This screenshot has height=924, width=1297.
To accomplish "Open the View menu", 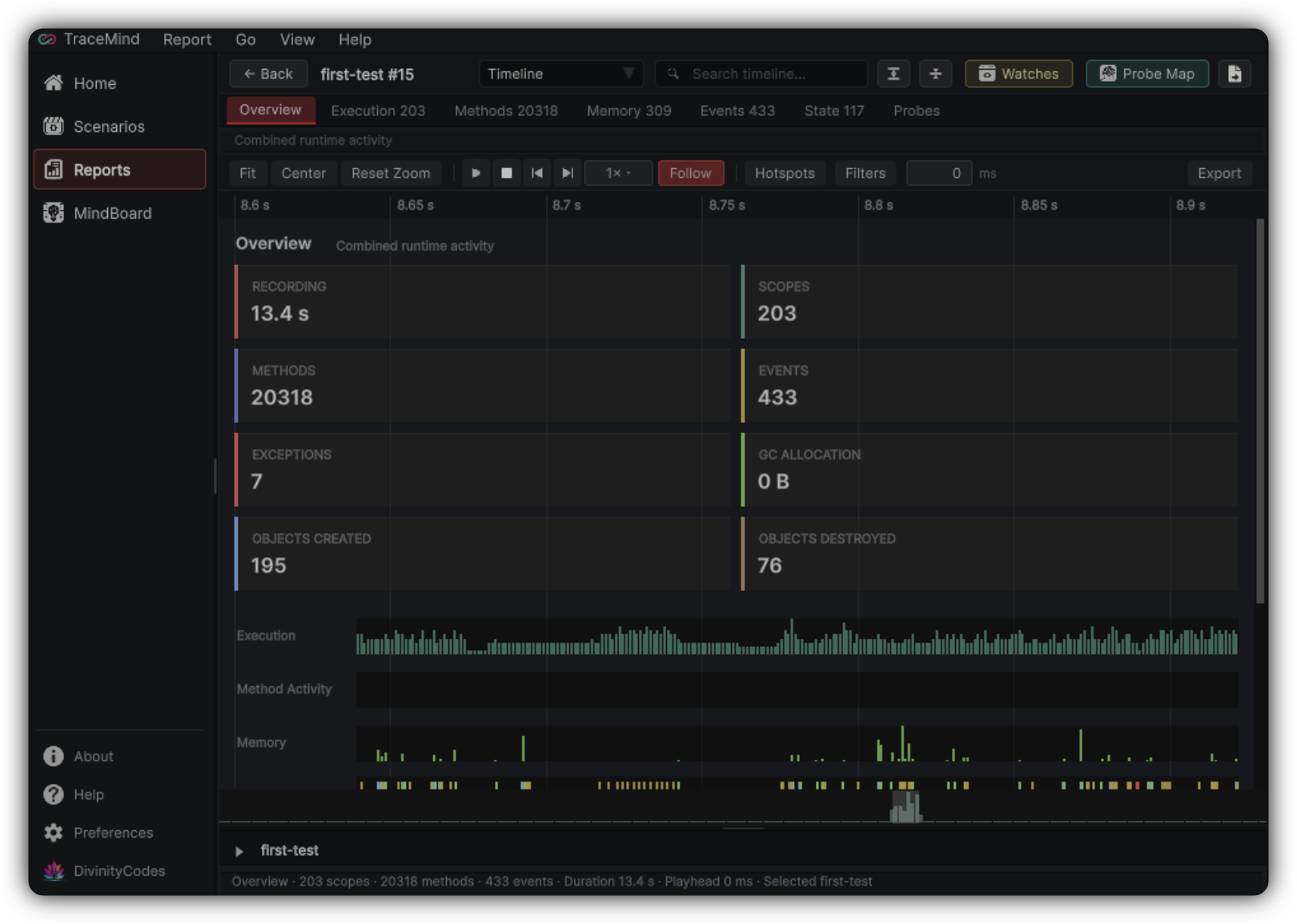I will [297, 39].
